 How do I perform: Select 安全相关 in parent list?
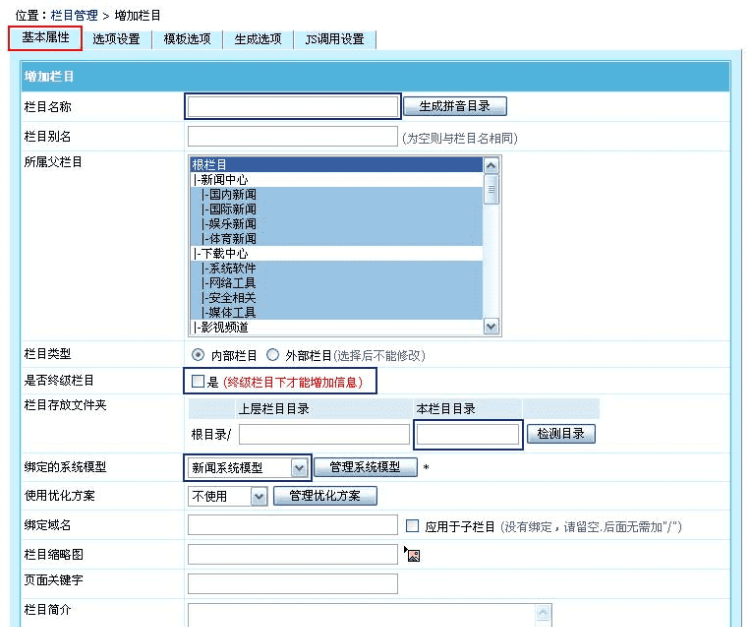pyautogui.click(x=336, y=298)
